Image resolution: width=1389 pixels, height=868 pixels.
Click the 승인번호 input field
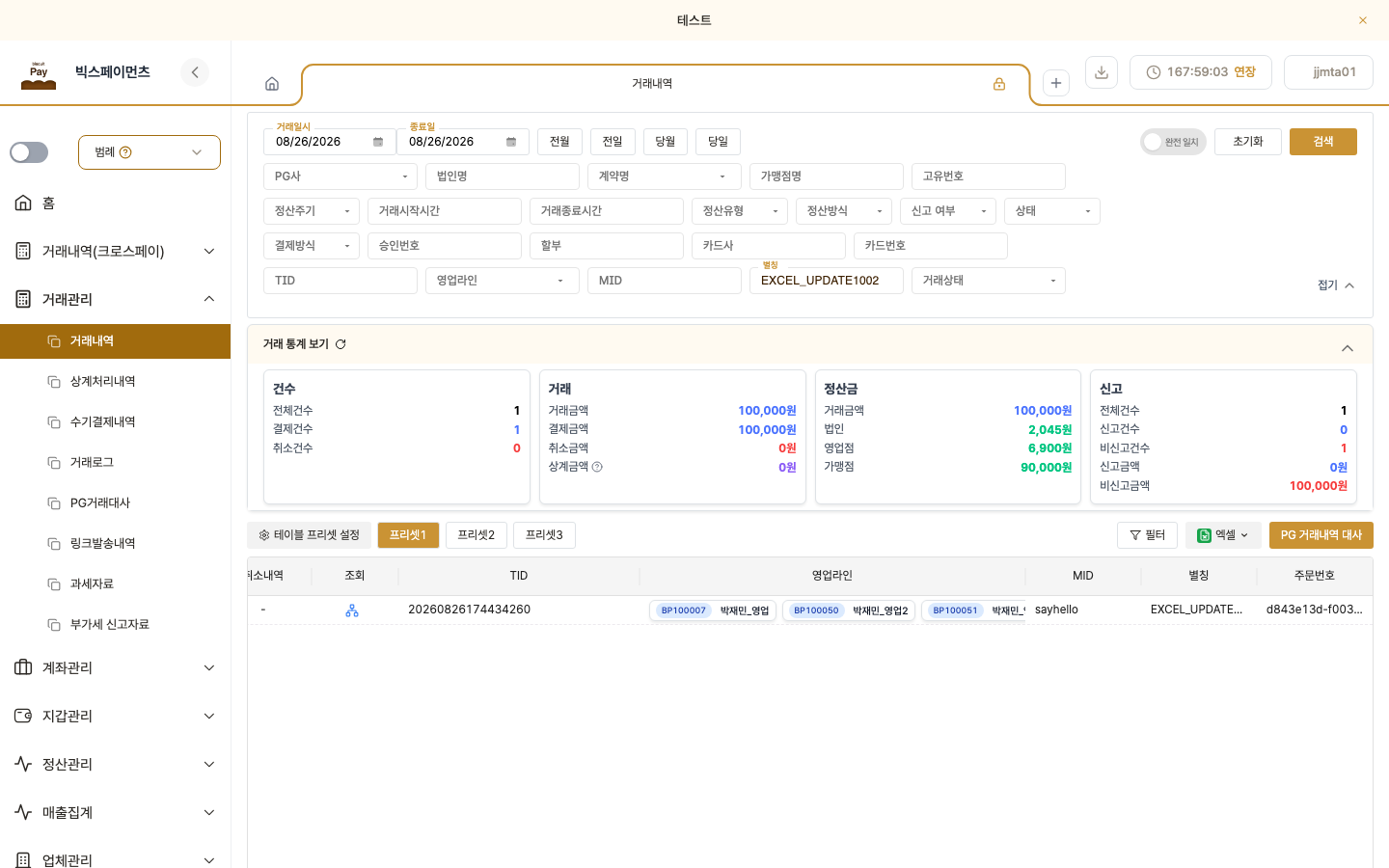click(x=445, y=246)
